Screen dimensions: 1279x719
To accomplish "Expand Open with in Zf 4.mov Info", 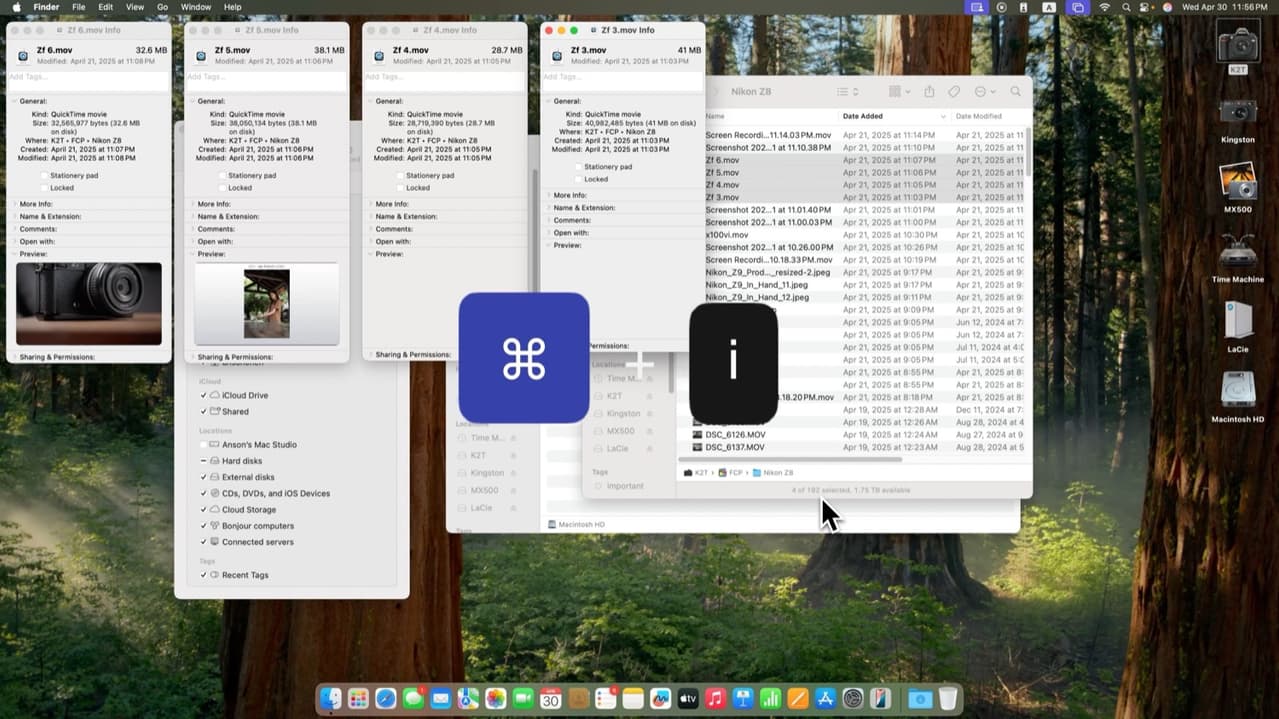I will (x=369, y=241).
